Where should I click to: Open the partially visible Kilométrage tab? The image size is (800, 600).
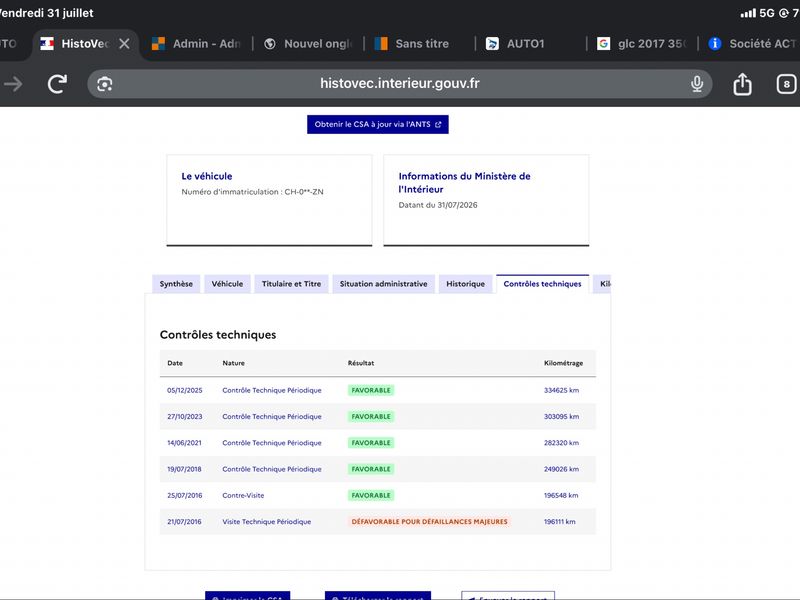[x=602, y=284]
